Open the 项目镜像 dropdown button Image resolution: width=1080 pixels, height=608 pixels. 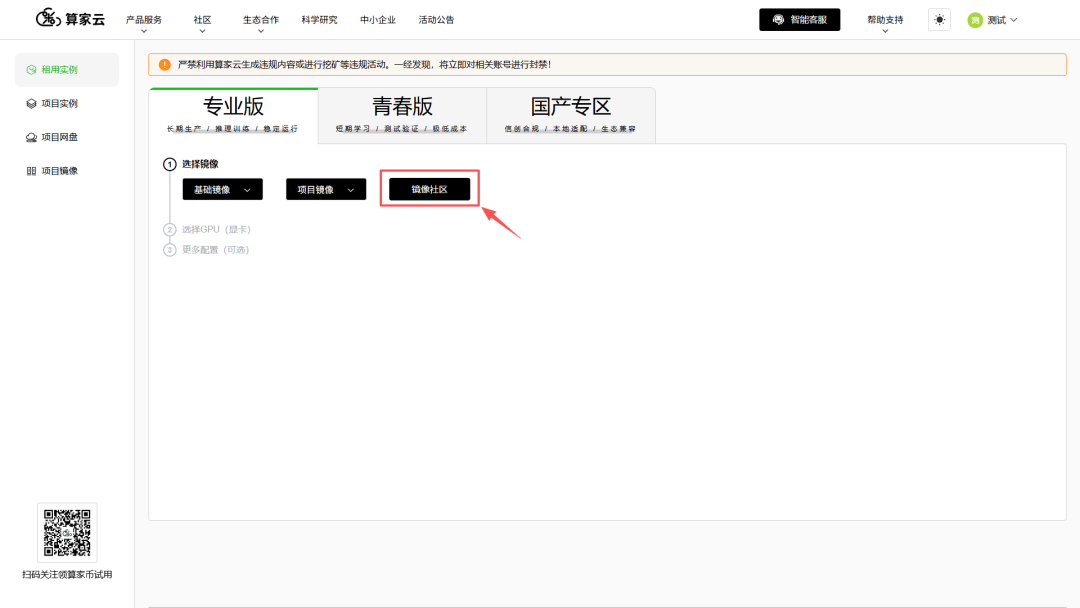[326, 189]
